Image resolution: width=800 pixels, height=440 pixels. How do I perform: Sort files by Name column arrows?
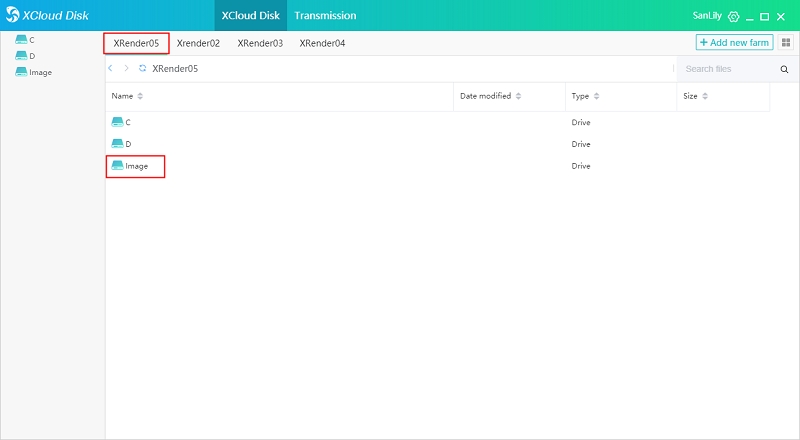[140, 96]
